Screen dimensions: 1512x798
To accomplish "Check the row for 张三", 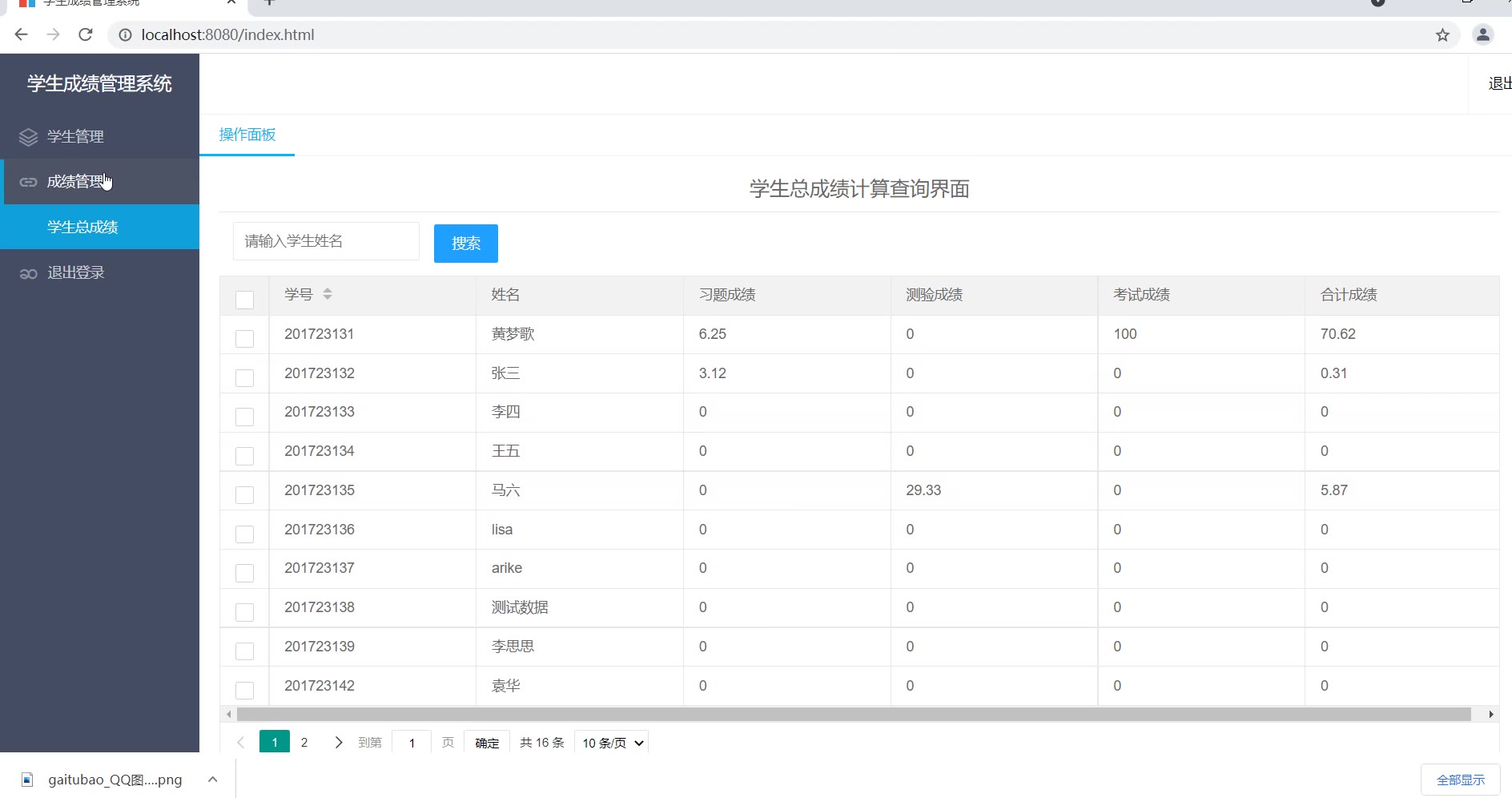I will (244, 378).
